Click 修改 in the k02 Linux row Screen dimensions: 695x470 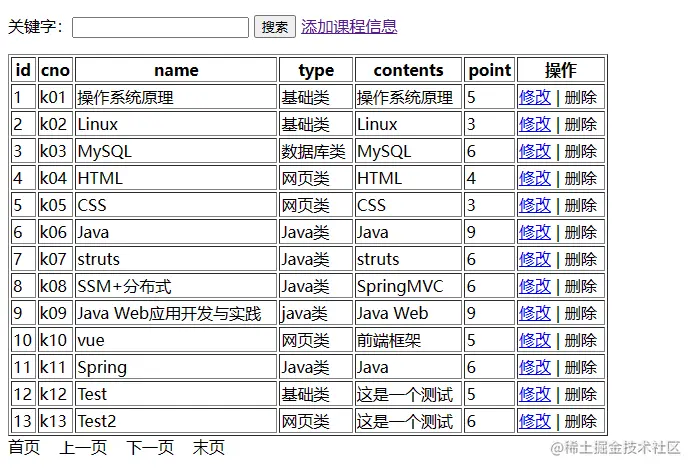pyautogui.click(x=535, y=124)
